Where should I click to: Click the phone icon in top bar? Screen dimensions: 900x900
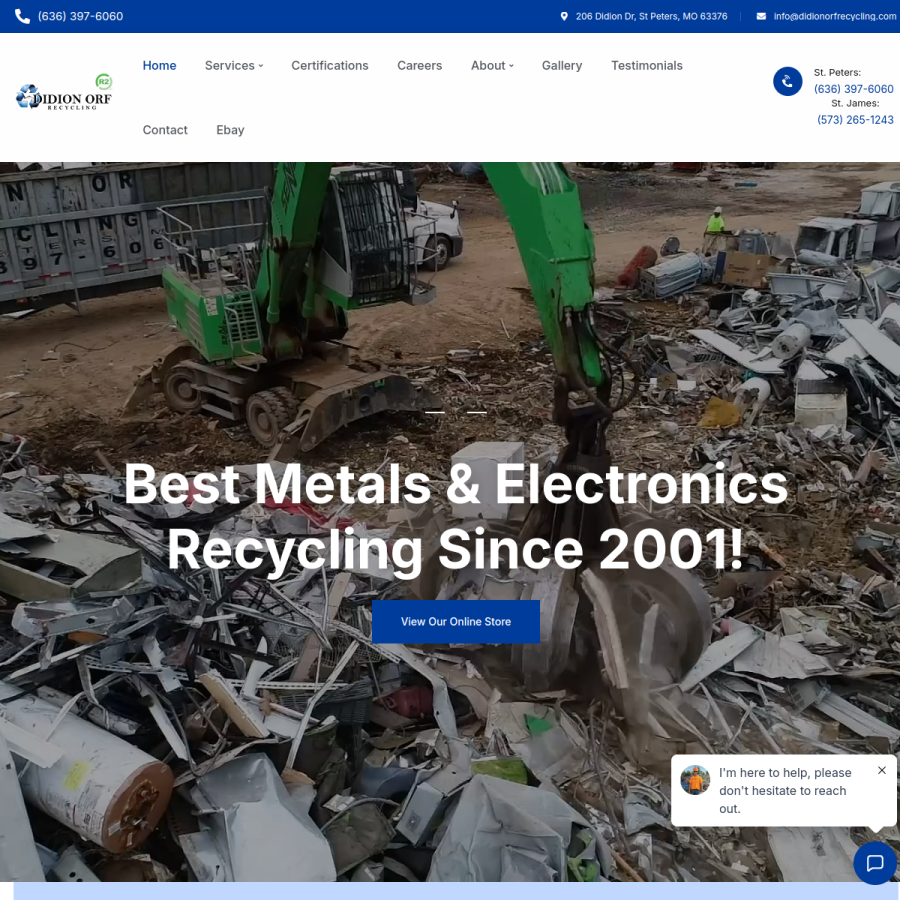click(22, 16)
